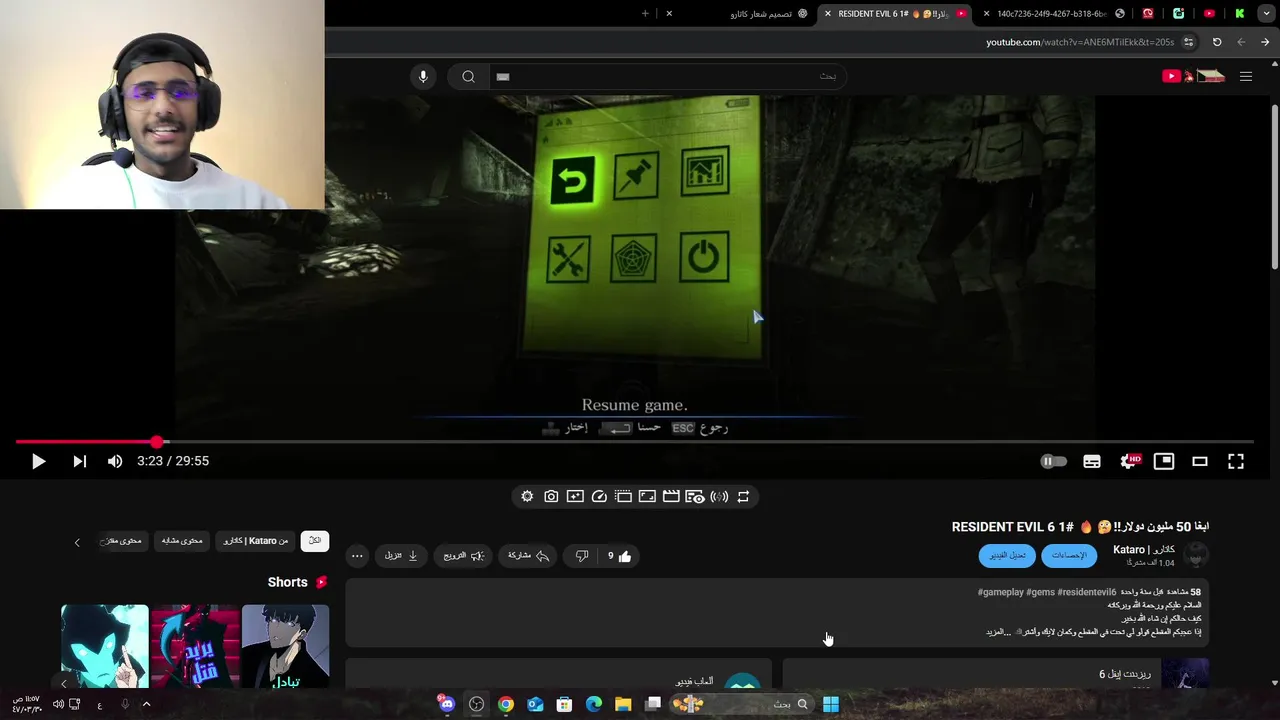The width and height of the screenshot is (1280, 720).
Task: Open the Kataro | كاتارو channel name link
Action: click(x=1144, y=550)
